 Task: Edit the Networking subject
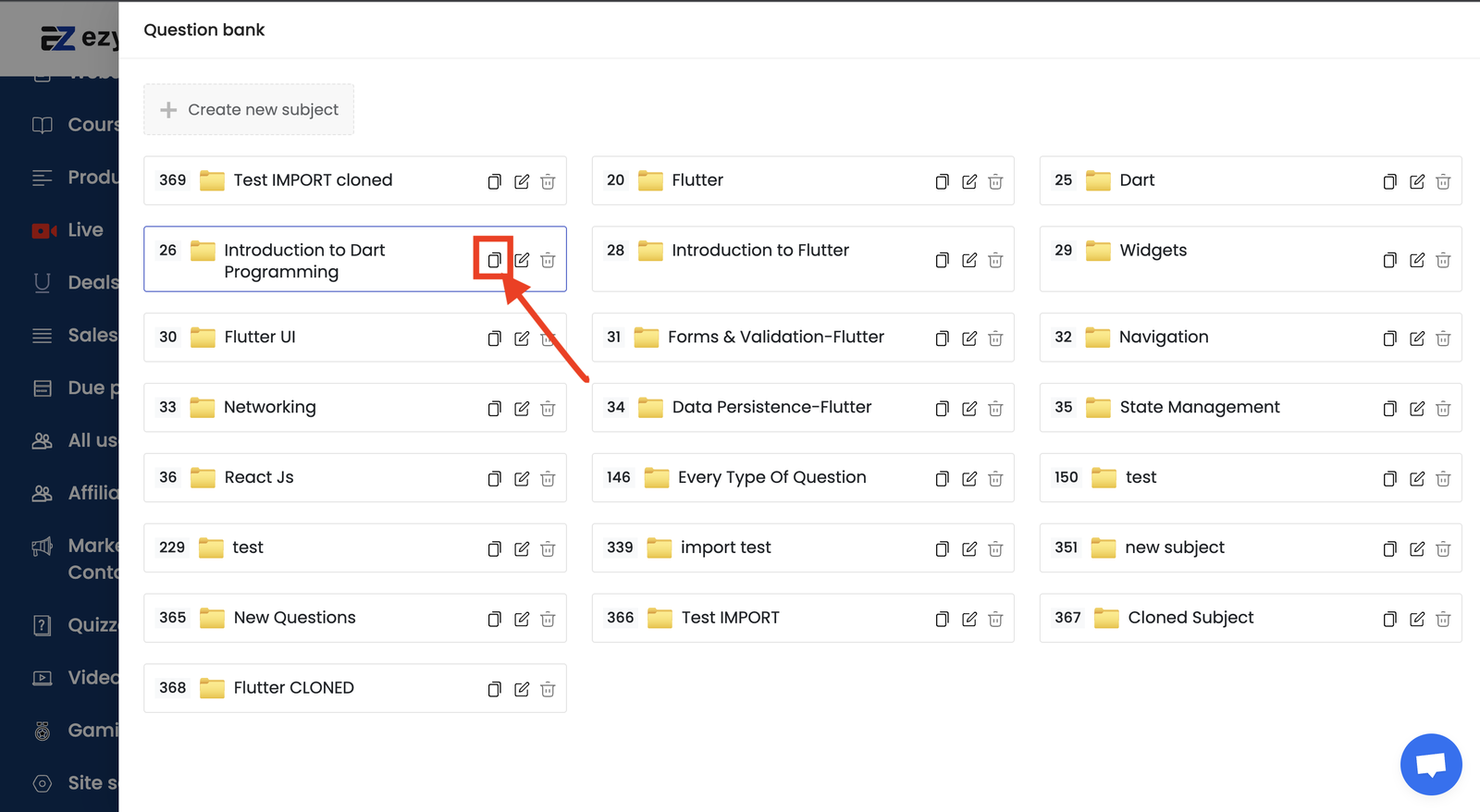coord(522,408)
